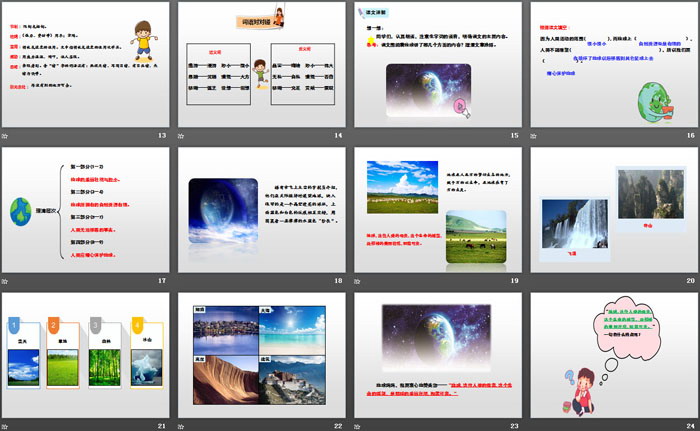Select the slide 13 thumbnail

pyautogui.click(x=86, y=64)
